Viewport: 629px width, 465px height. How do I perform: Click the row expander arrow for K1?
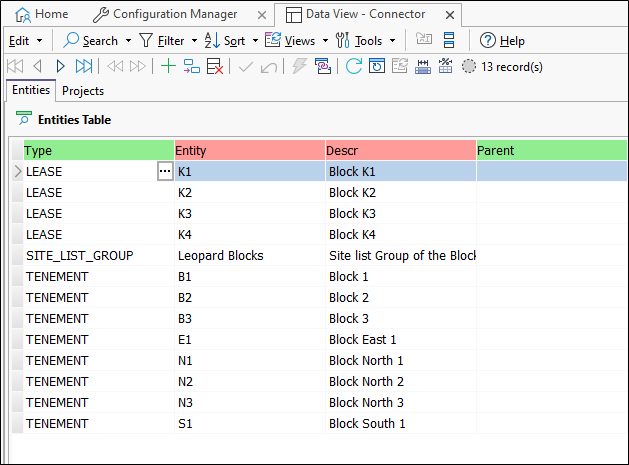coord(18,171)
